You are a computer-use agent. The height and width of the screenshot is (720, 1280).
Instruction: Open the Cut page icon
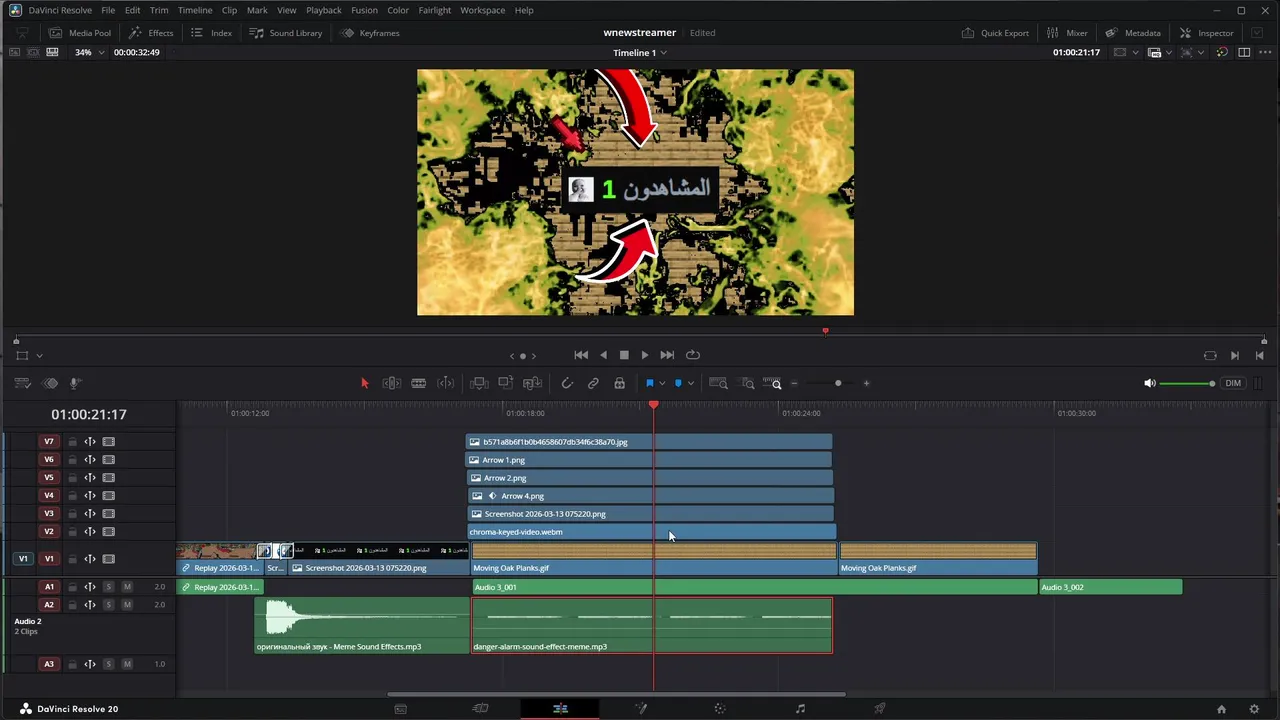(480, 709)
